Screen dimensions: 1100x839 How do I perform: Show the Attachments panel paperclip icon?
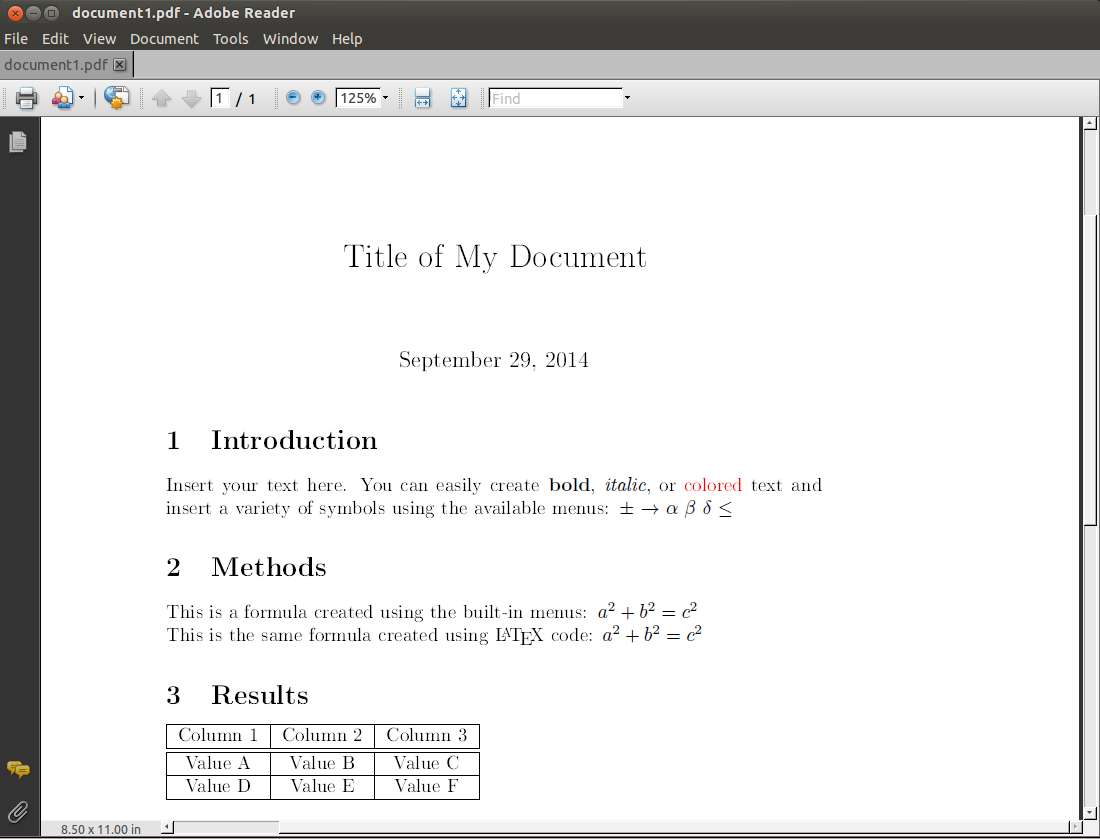click(x=18, y=810)
